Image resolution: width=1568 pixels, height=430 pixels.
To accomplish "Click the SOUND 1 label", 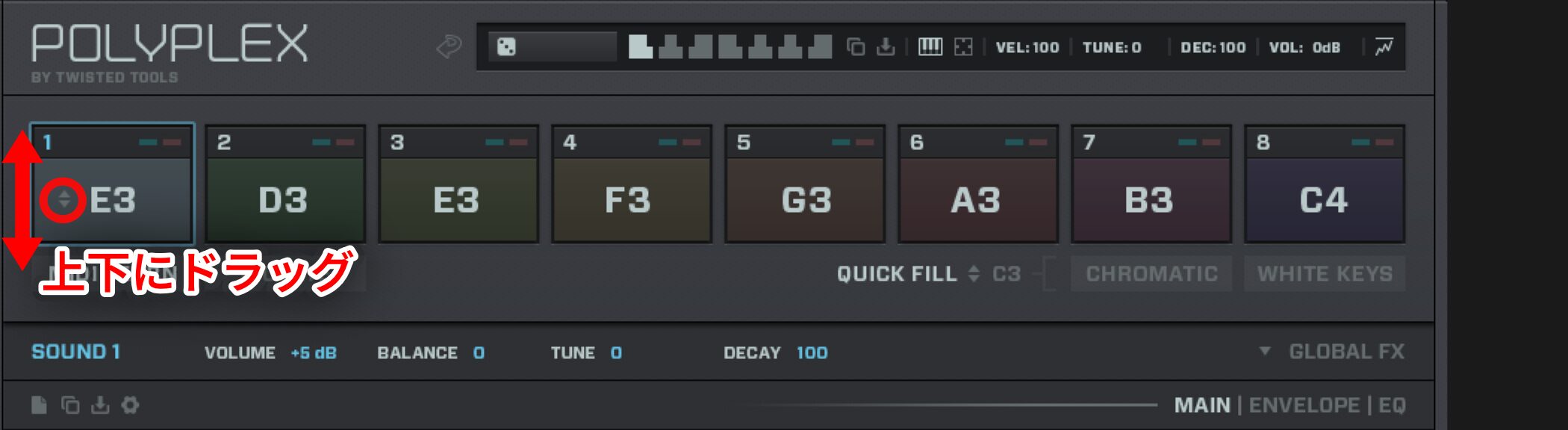I will click(x=75, y=352).
